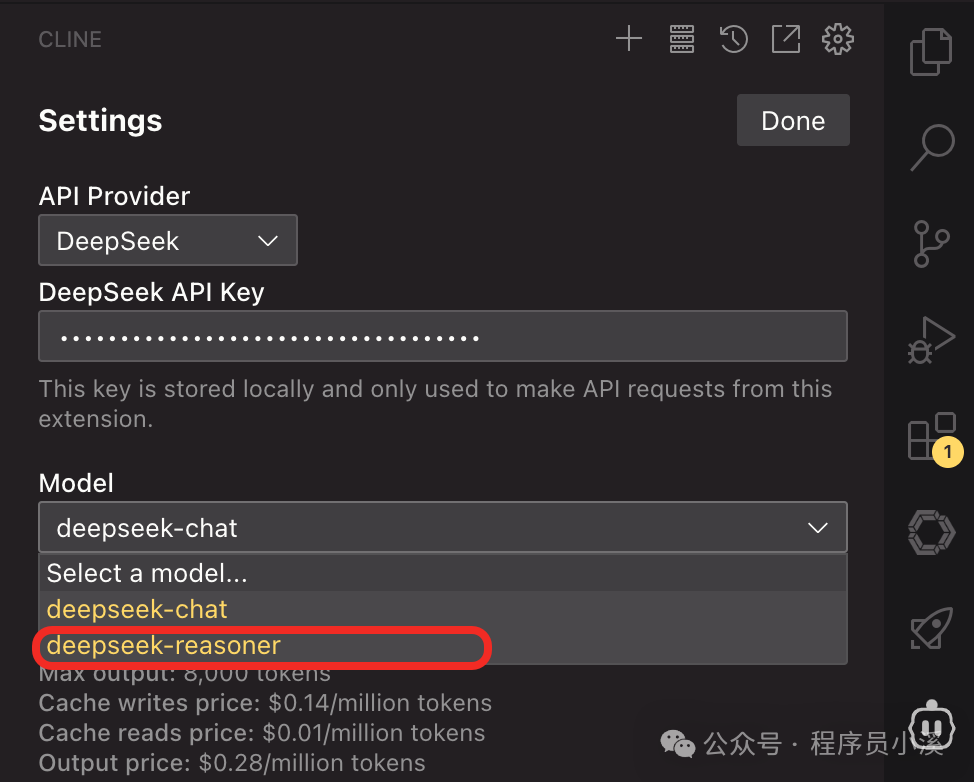Open the MCP Servers icon

pyautogui.click(x=681, y=39)
